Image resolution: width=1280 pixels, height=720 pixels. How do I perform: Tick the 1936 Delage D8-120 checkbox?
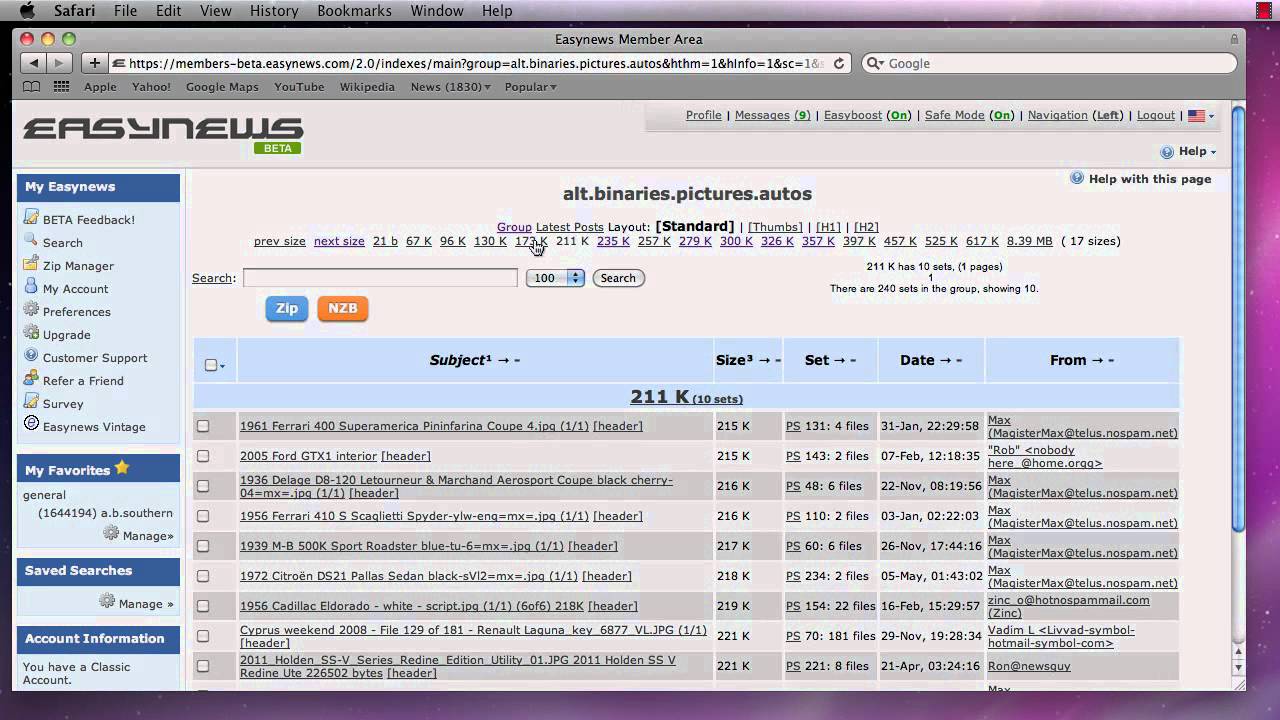(203, 486)
